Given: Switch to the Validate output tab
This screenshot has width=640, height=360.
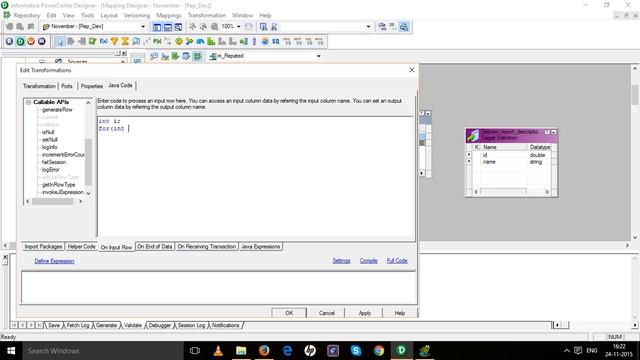Looking at the screenshot, I should coord(133,325).
